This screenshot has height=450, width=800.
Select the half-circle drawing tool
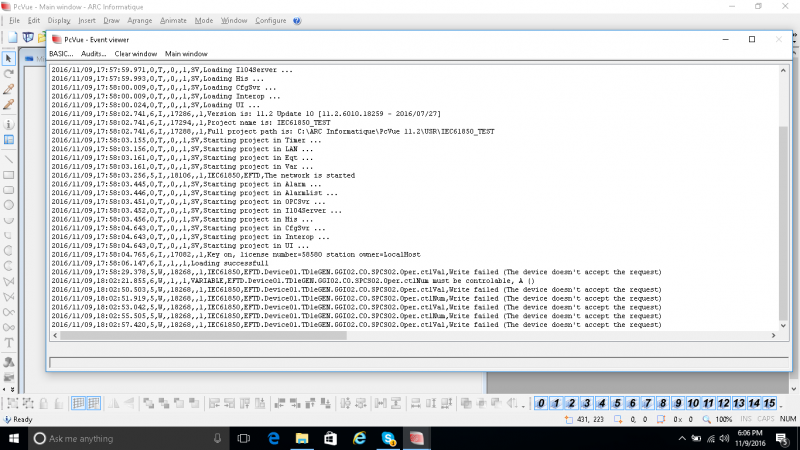point(9,220)
